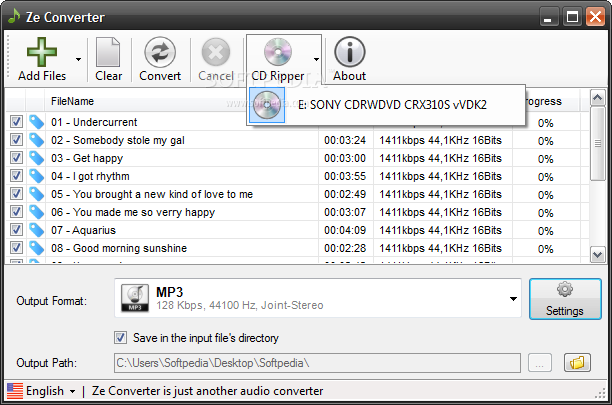Click the CD Ripper disc icon

coord(278,52)
